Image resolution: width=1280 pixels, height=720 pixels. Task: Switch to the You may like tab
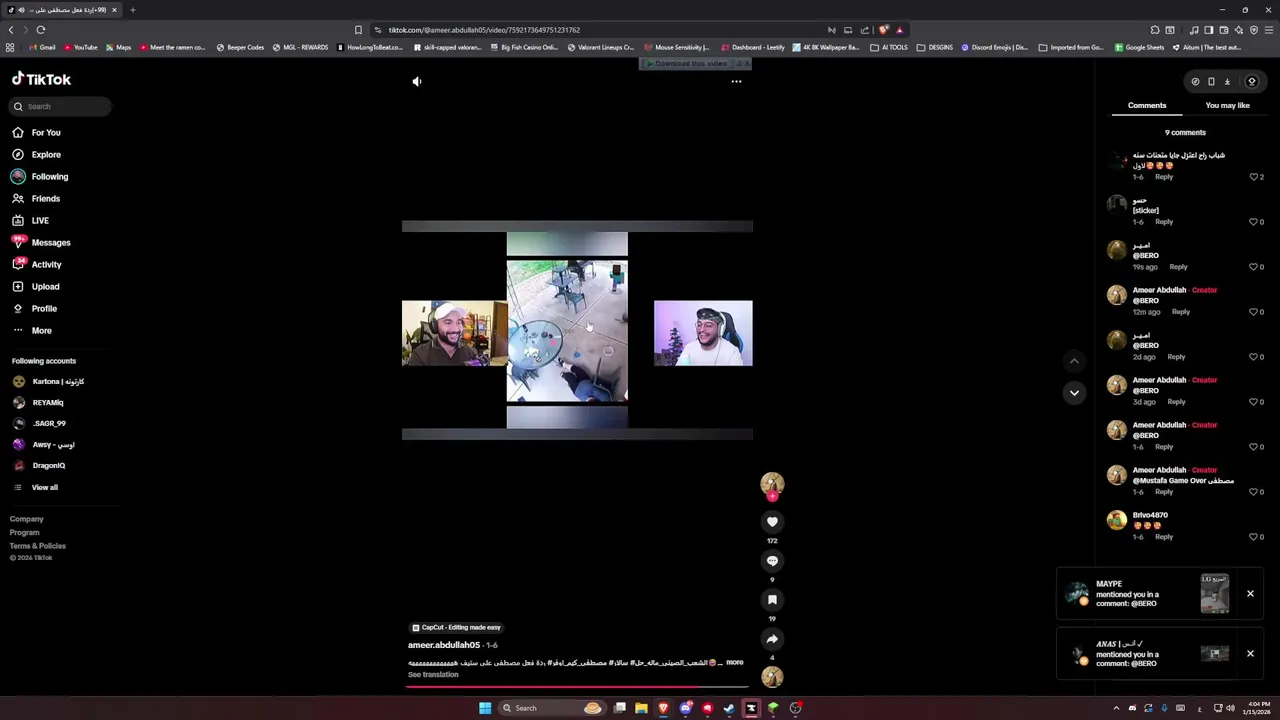(1227, 105)
